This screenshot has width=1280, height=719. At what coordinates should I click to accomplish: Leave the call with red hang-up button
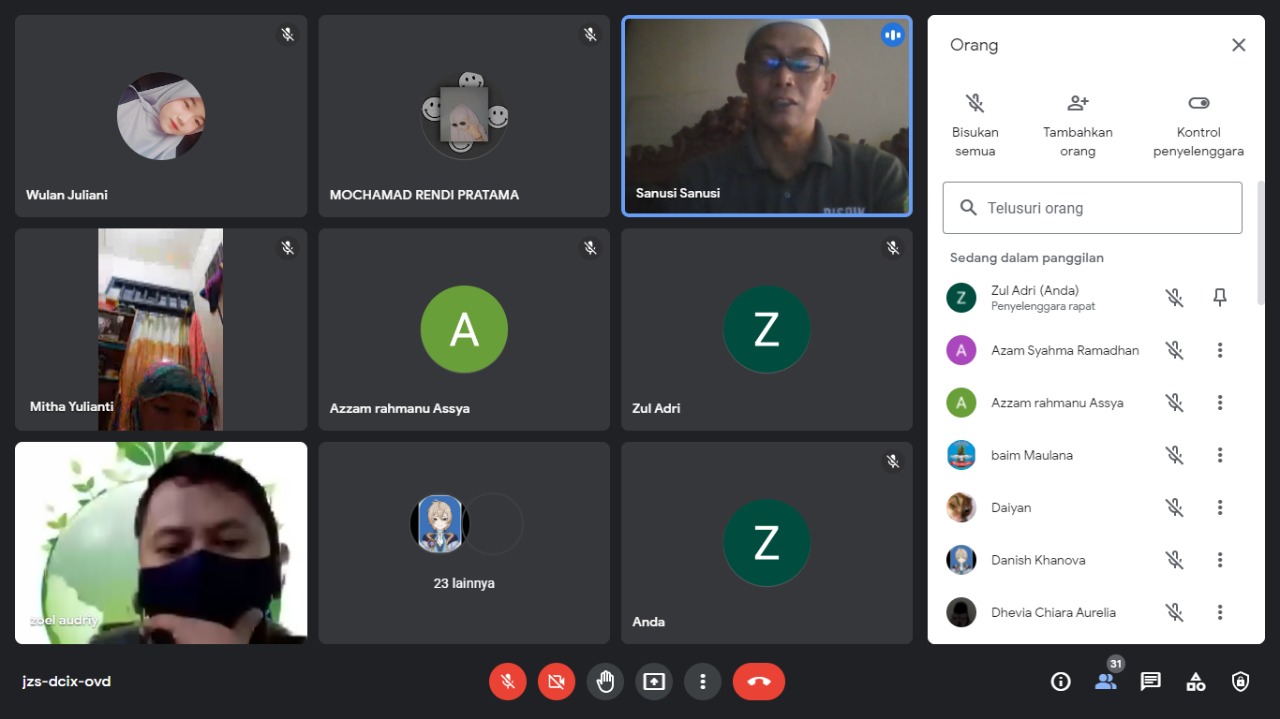(758, 682)
